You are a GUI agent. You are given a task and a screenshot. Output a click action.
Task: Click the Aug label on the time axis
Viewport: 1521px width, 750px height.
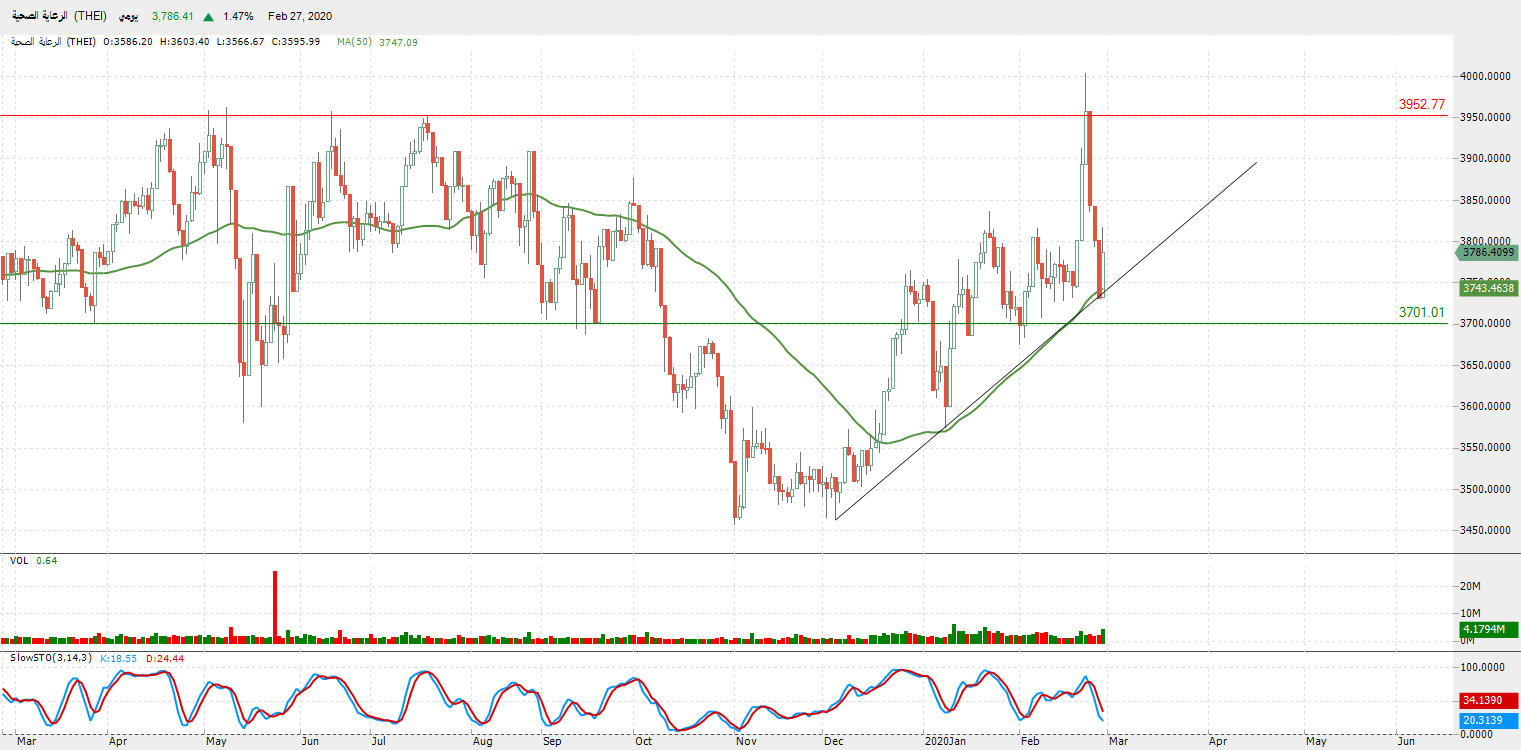click(x=482, y=742)
